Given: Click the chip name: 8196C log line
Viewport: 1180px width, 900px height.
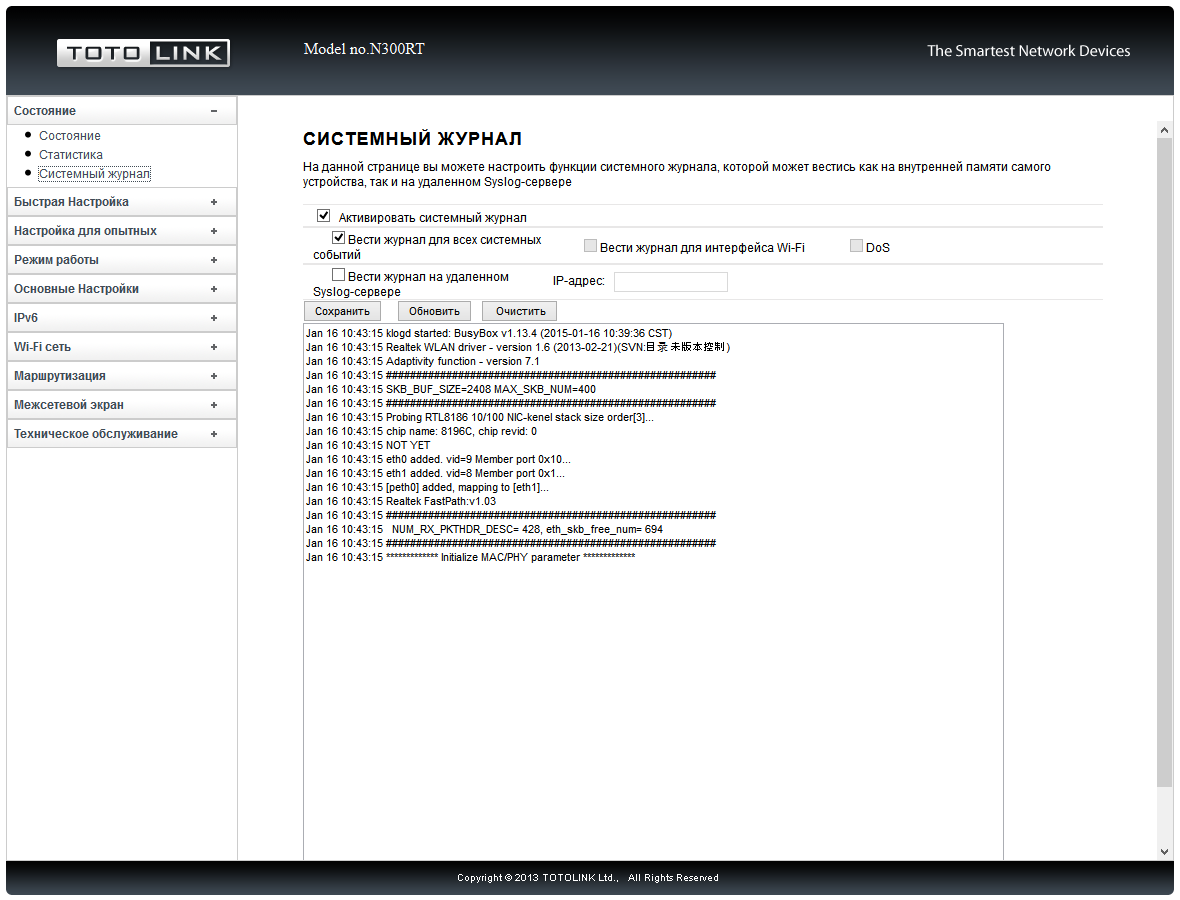Looking at the screenshot, I should coord(421,431).
